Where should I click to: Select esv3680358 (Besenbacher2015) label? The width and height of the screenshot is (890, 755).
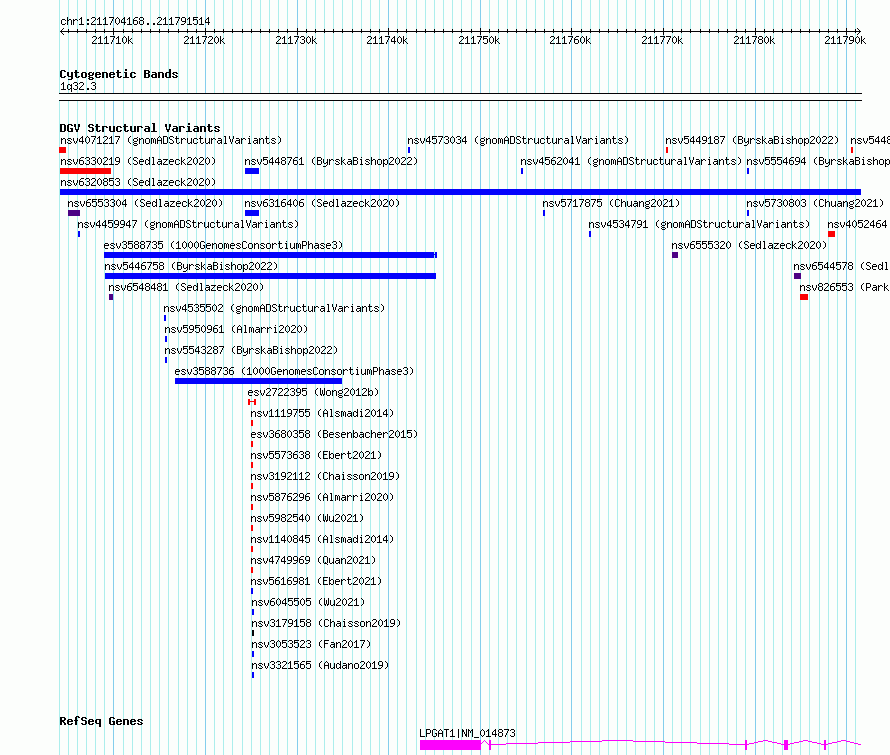(334, 434)
